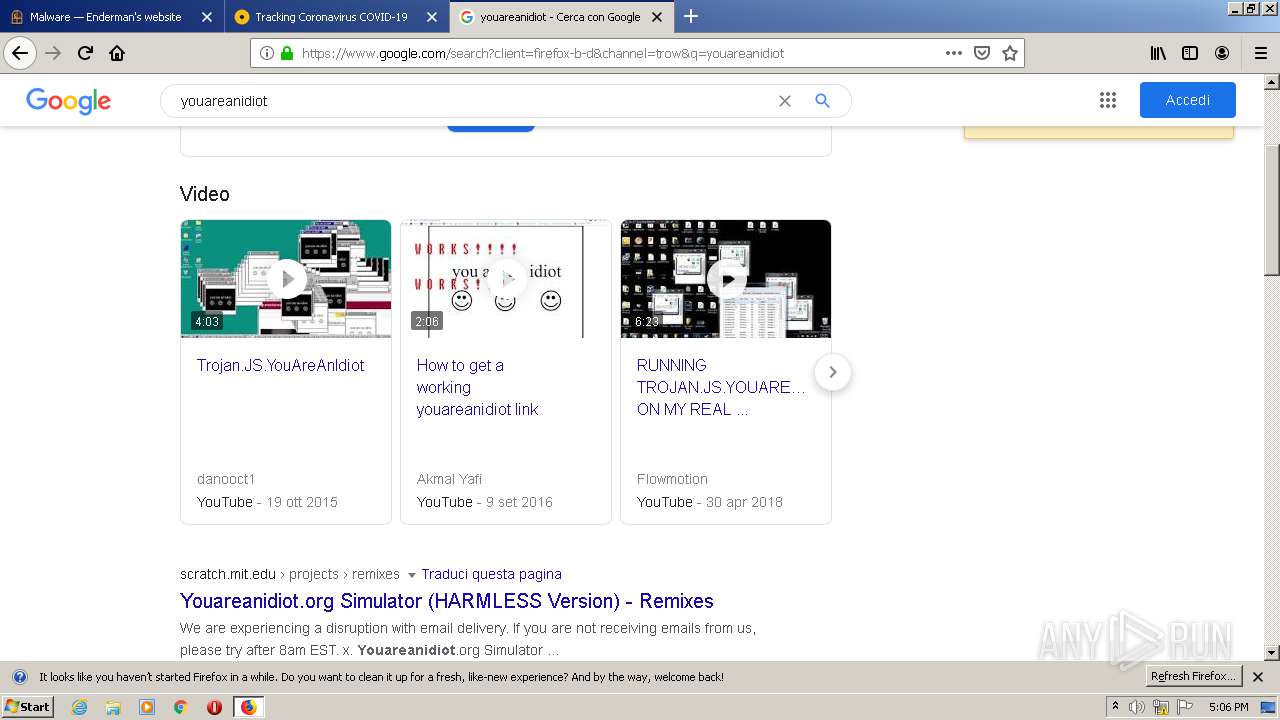This screenshot has height=720, width=1280.
Task: Select the youareanidiot Cerca con Google tab
Action: [562, 17]
